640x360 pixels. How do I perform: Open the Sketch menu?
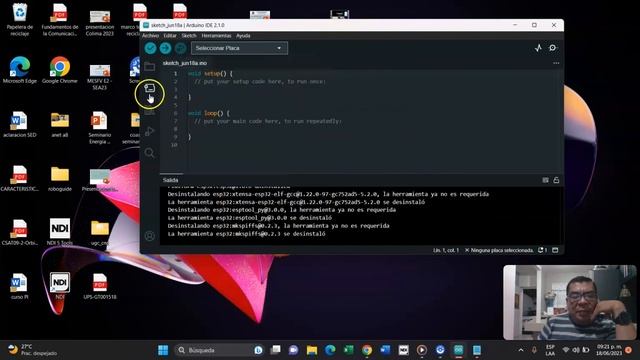click(189, 36)
